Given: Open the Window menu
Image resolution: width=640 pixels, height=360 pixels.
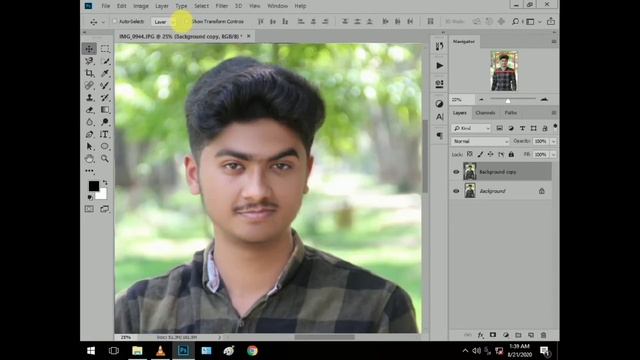Looking at the screenshot, I should [x=277, y=6].
